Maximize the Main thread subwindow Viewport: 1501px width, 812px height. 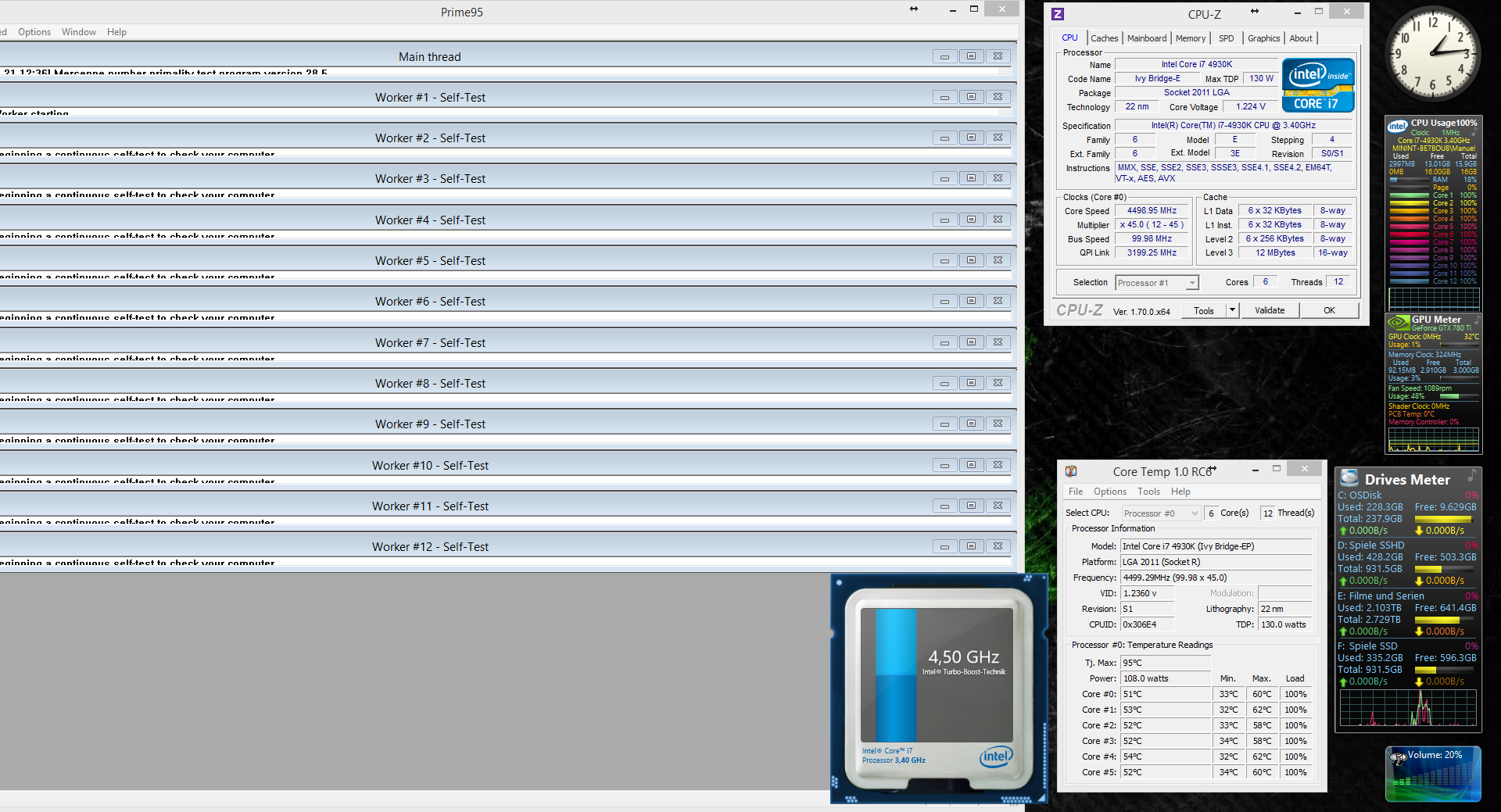[971, 56]
